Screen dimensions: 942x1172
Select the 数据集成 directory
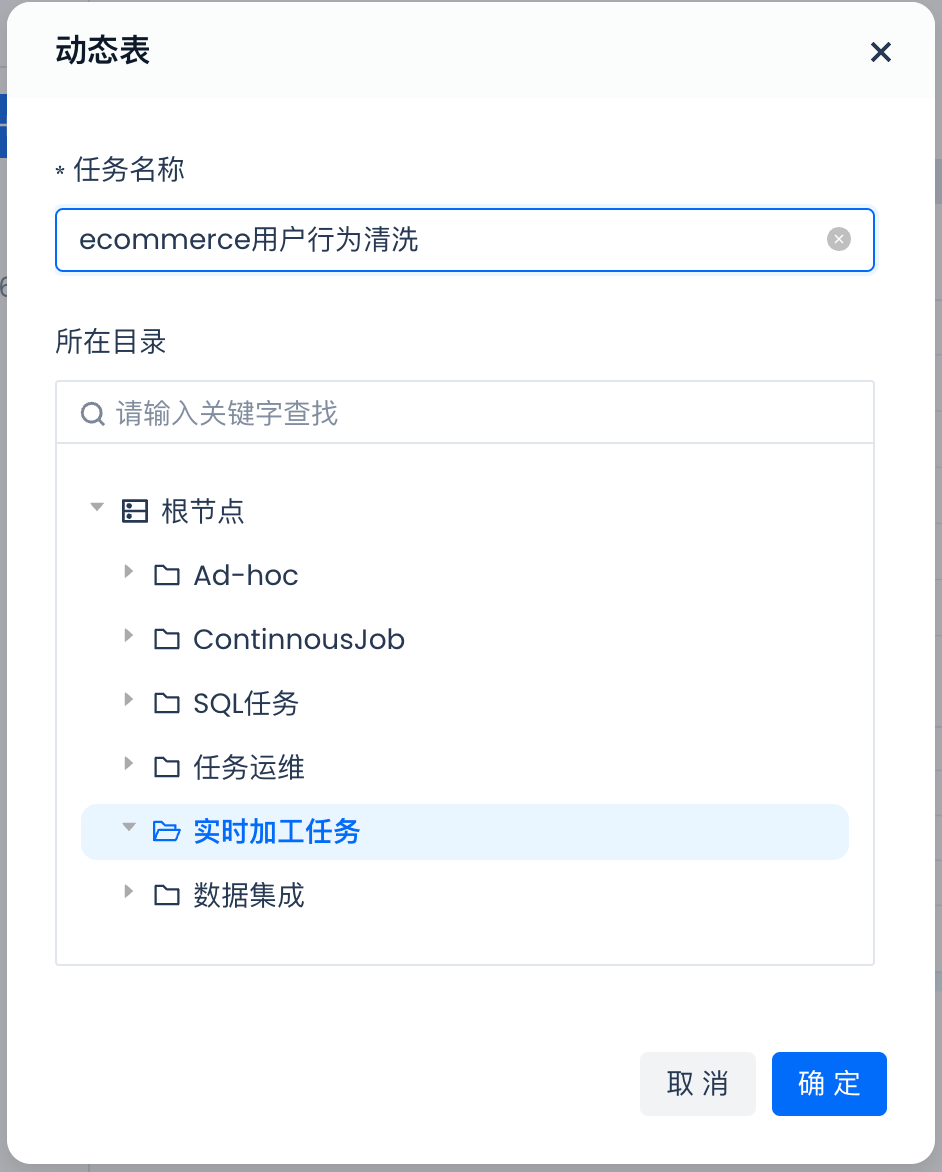click(x=249, y=895)
